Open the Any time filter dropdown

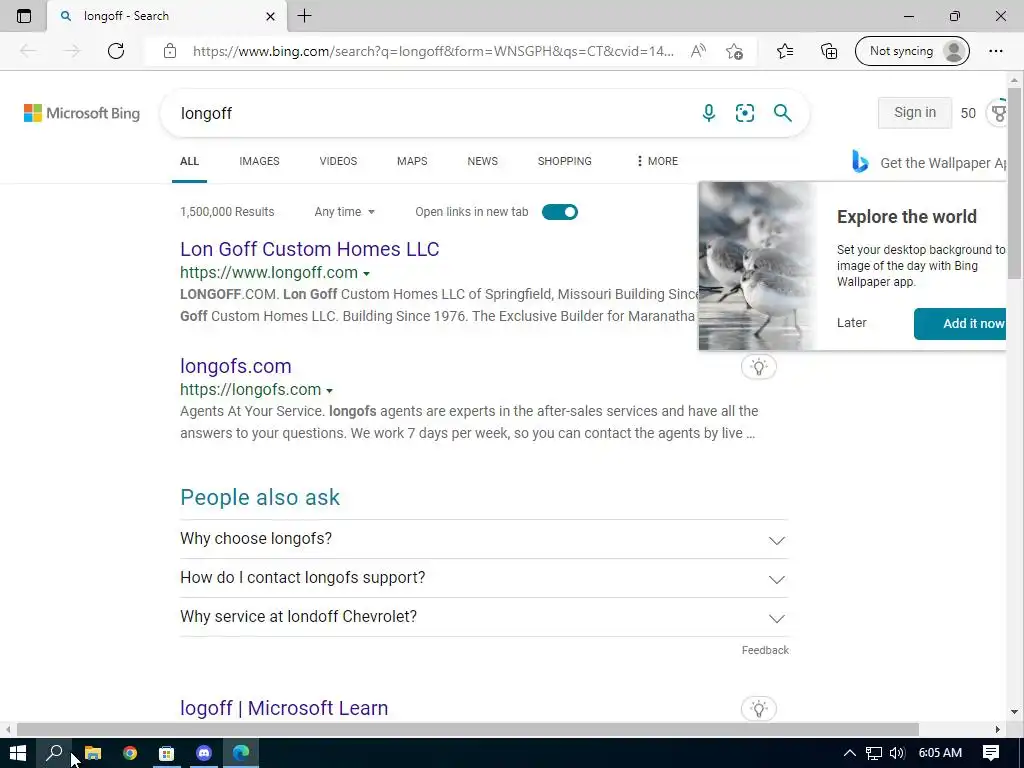345,212
